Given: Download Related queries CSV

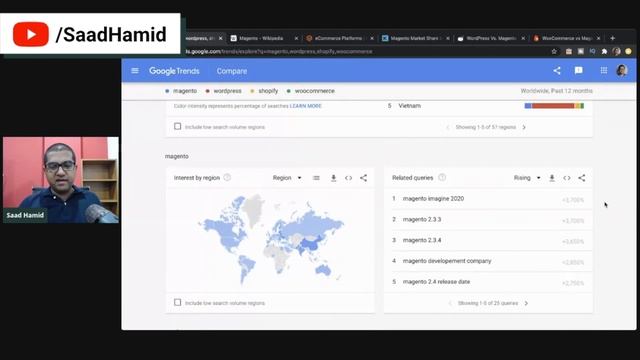Looking at the screenshot, I should [x=552, y=178].
